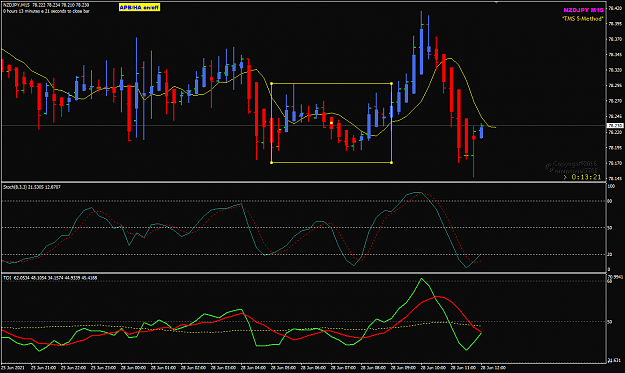This screenshot has width=625, height=373.
Task: Select the yellow rectangle's top-left corner handle
Action: point(271,83)
